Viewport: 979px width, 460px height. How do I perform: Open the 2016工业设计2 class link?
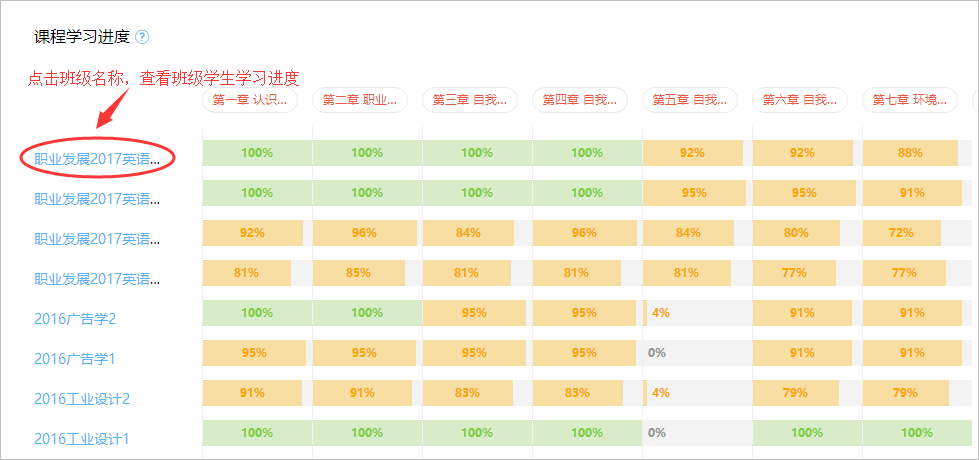[82, 398]
